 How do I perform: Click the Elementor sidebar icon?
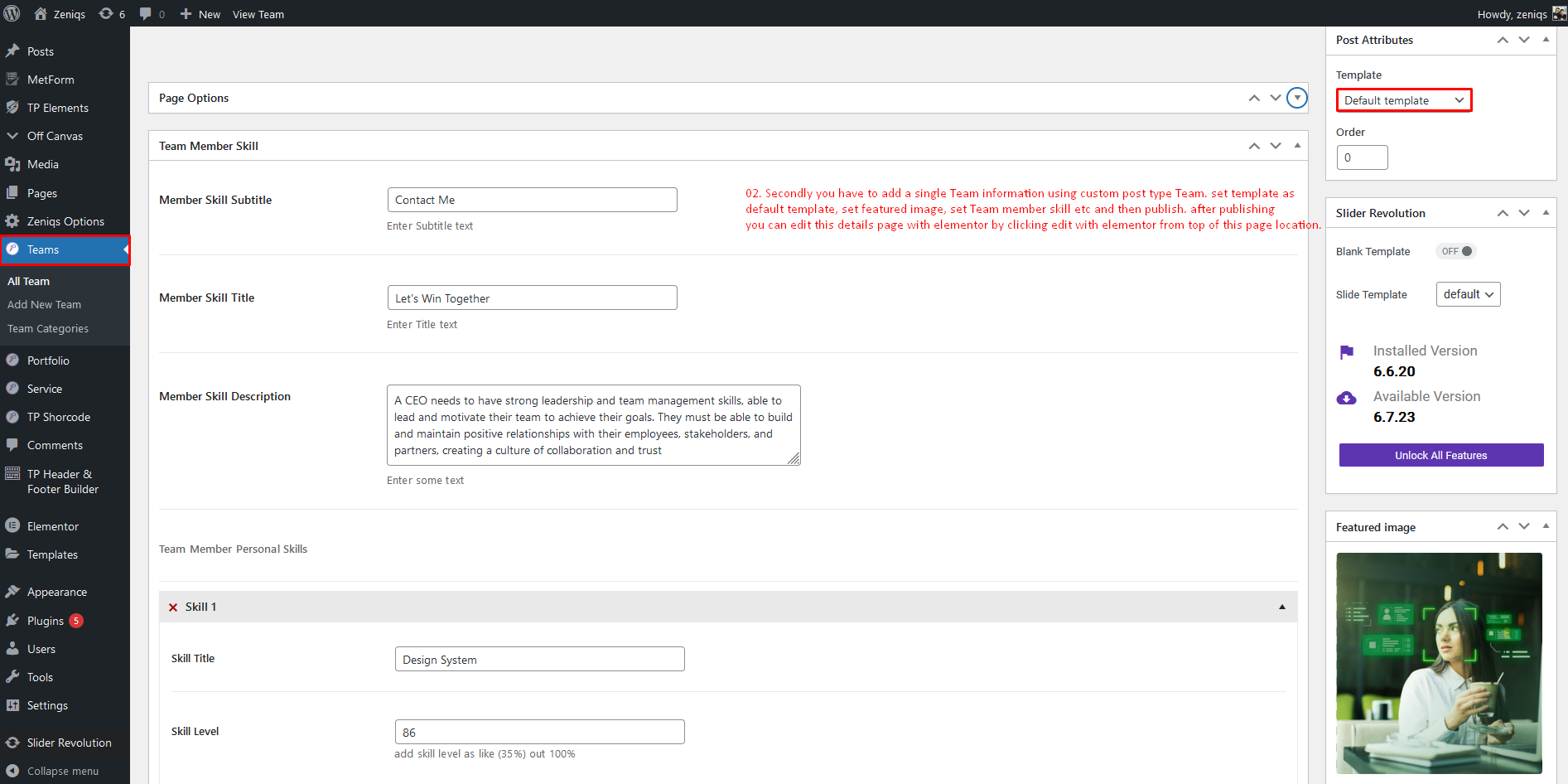click(x=12, y=526)
